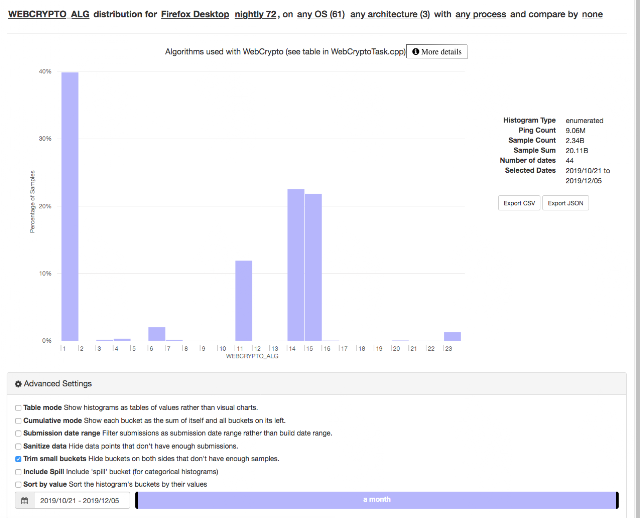Enable the Sanitize data option
Viewport: 640px width, 518px height.
[x=18, y=446]
